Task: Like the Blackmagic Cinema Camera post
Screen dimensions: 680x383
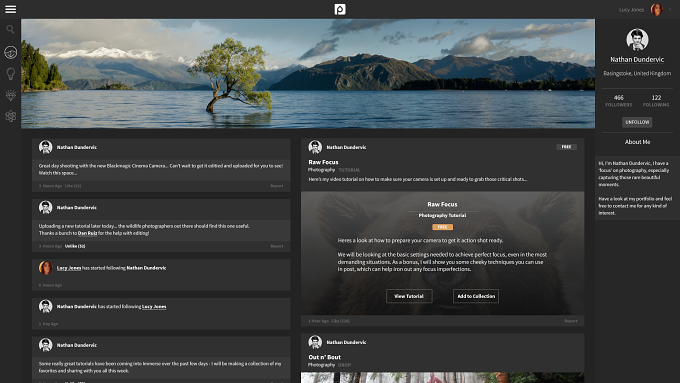Action: [73, 186]
